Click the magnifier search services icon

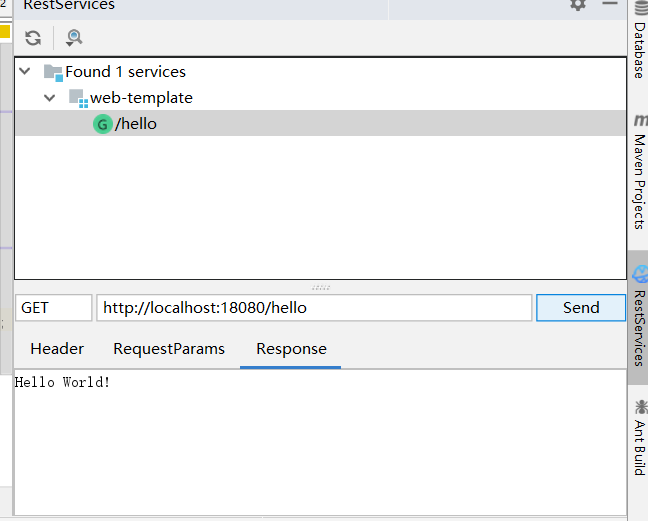point(74,38)
